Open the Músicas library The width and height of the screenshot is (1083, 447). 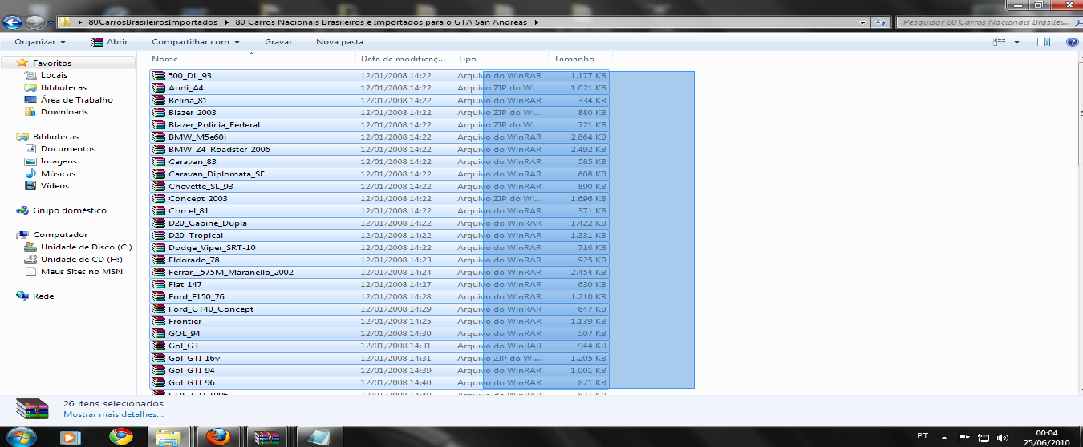coord(57,174)
